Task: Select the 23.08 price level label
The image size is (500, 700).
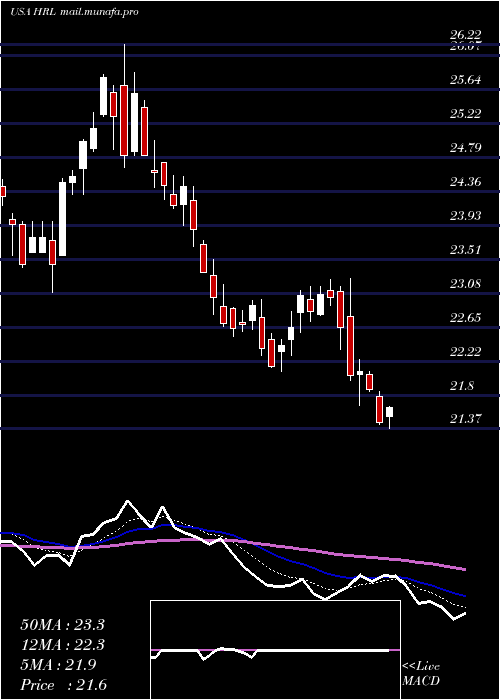Action: pos(467,284)
